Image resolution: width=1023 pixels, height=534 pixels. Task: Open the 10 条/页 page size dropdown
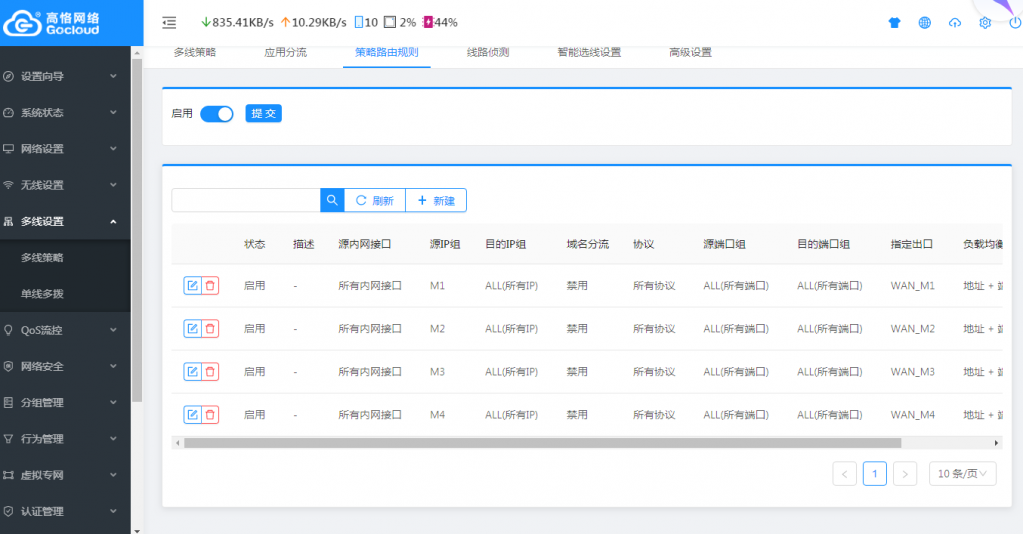(x=962, y=474)
